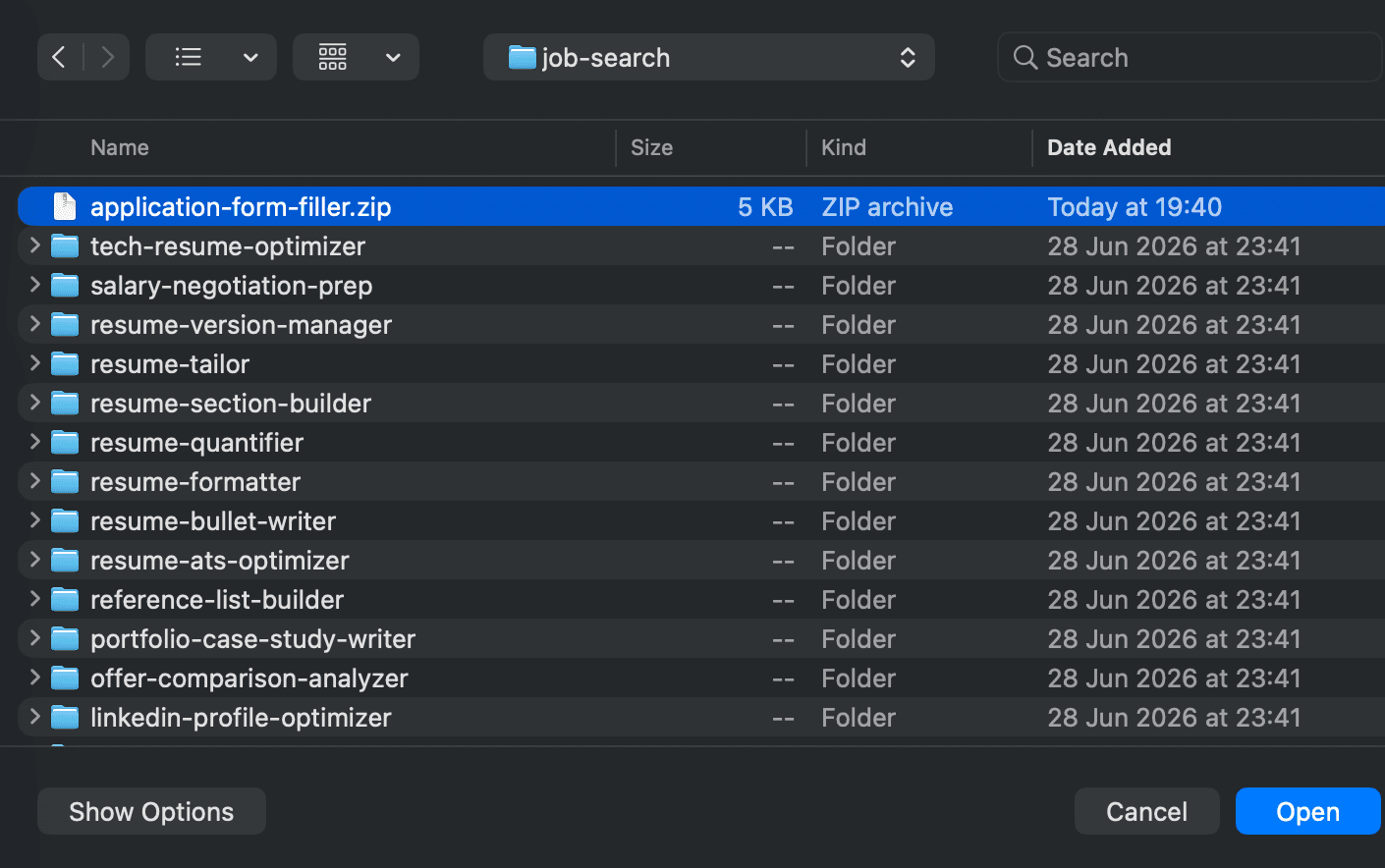
Task: Click the resume-quantifier folder icon
Action: coord(65,442)
